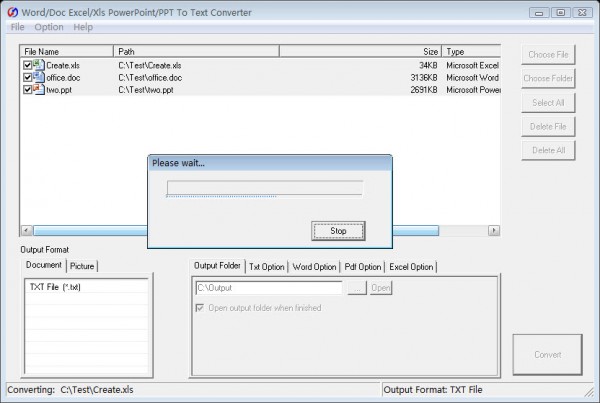Close the converter window
This screenshot has width=600, height=403.
click(582, 13)
